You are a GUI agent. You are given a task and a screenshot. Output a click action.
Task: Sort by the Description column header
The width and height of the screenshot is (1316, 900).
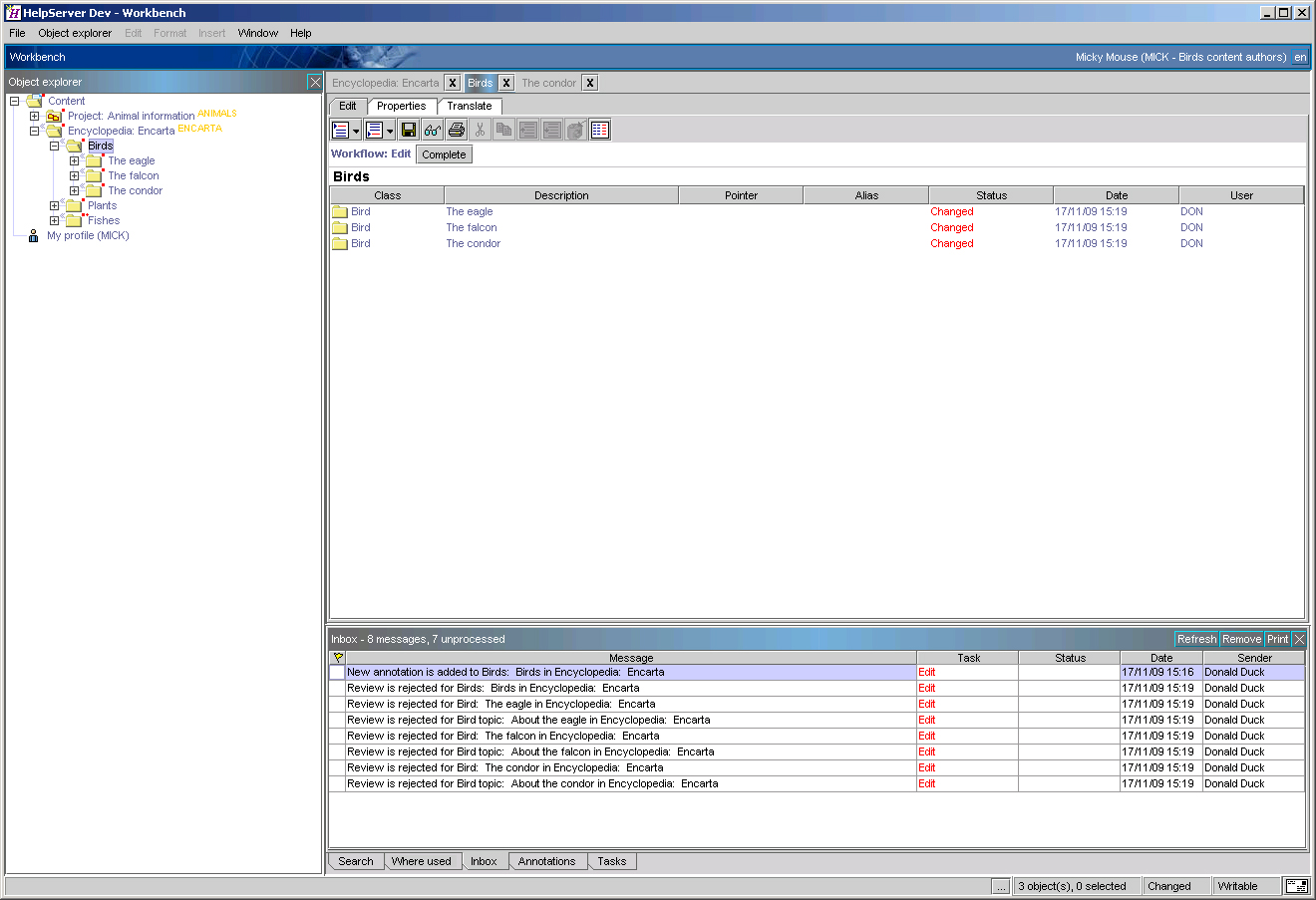561,195
